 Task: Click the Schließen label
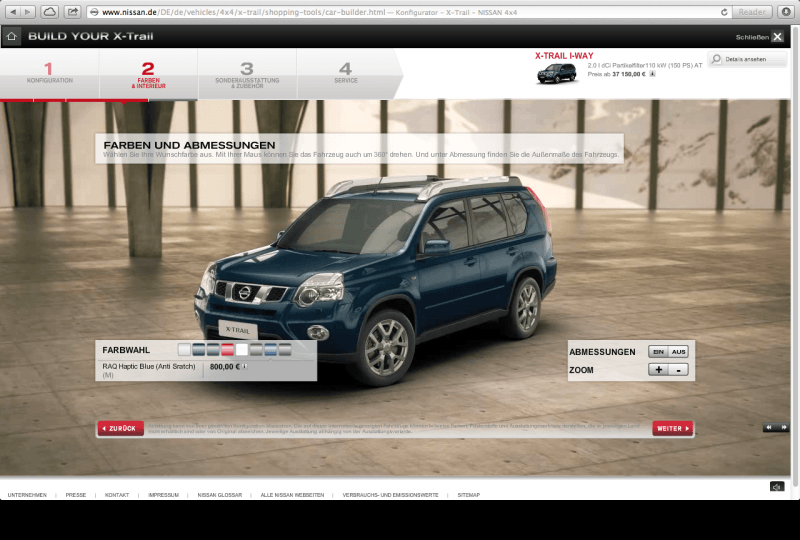click(752, 37)
